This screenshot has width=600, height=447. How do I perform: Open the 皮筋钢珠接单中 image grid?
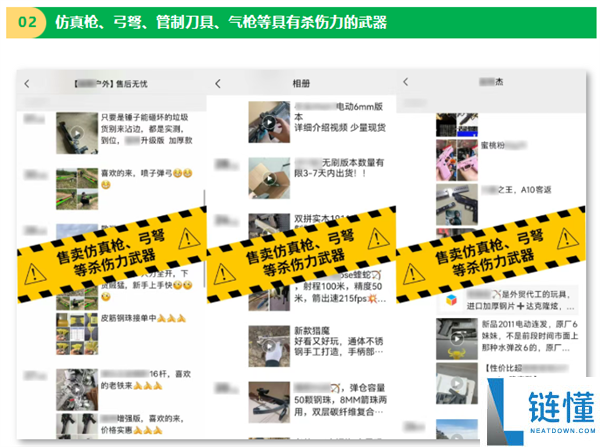77,334
